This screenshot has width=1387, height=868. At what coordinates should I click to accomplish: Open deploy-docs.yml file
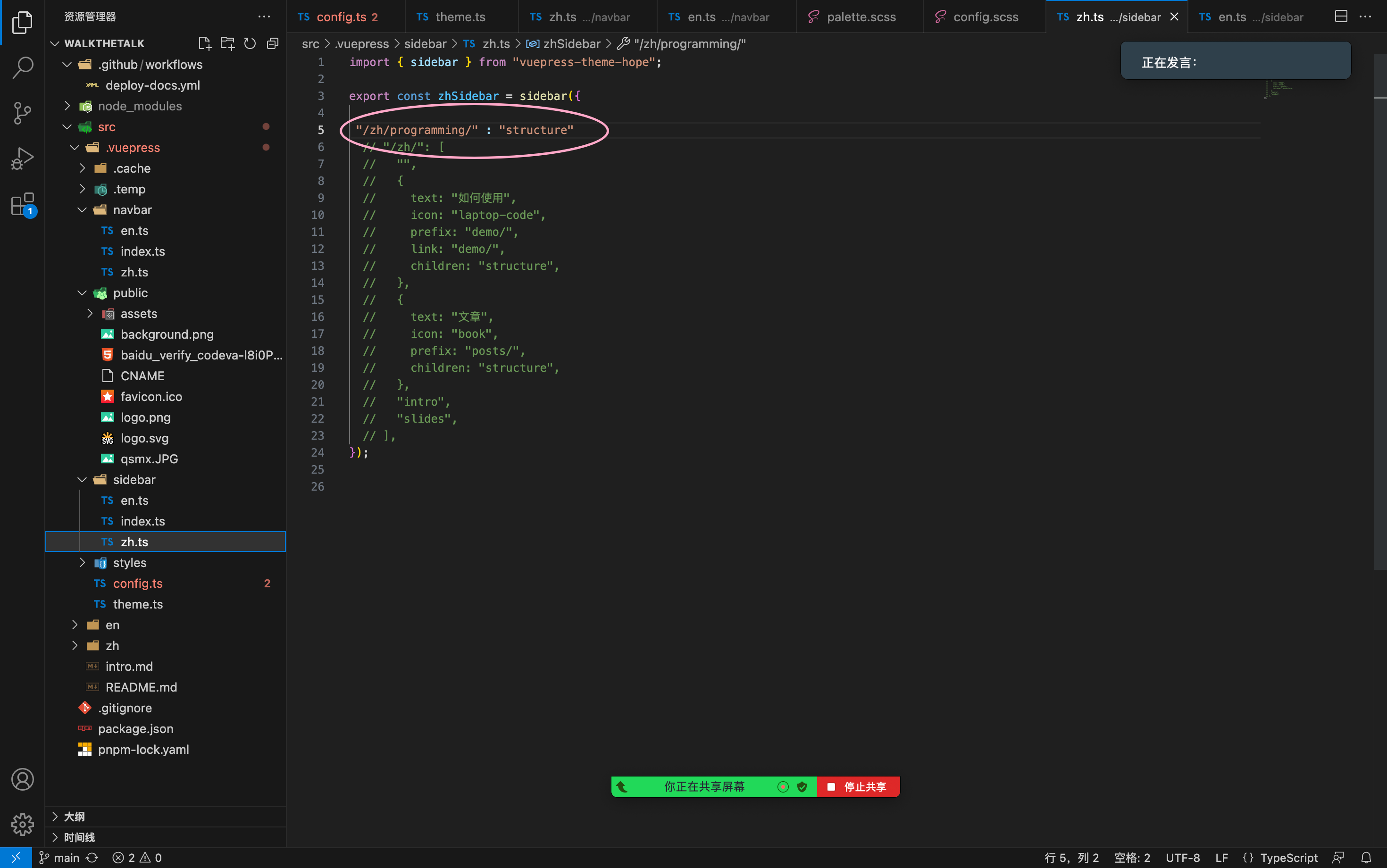165,85
